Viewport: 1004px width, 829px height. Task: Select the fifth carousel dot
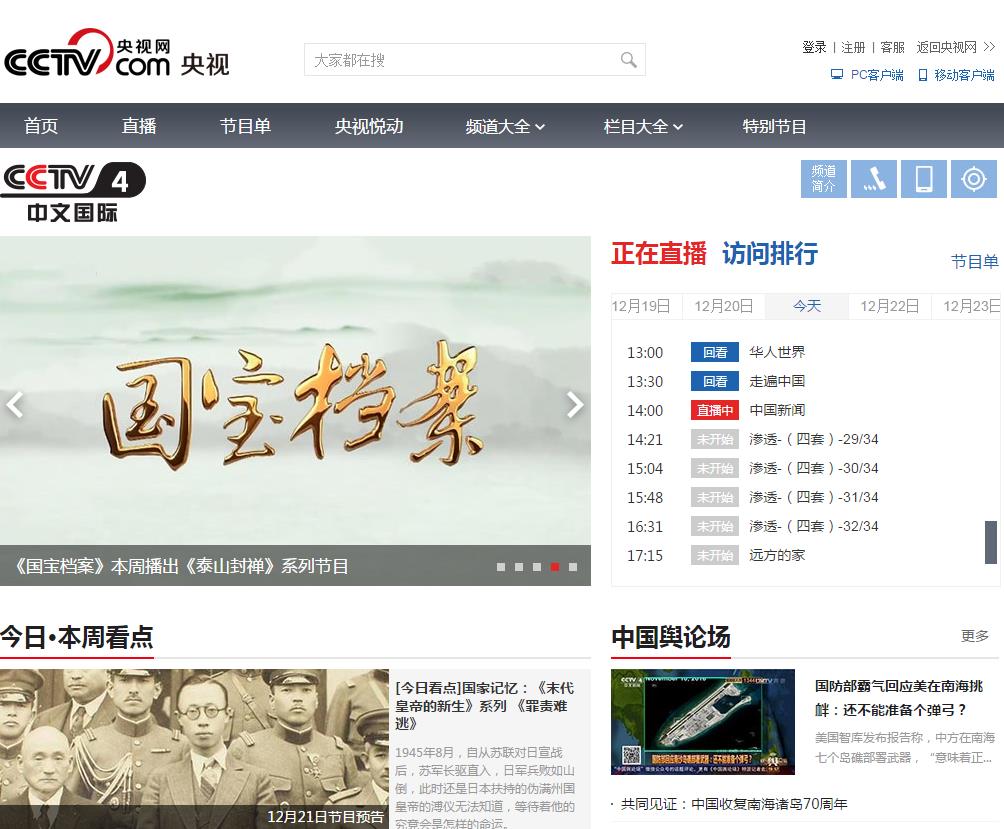(x=573, y=567)
